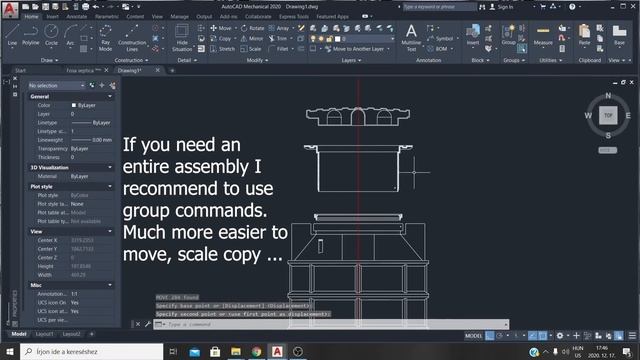Select the Circle tool
Screen dimensions: 640x360
click(51, 35)
